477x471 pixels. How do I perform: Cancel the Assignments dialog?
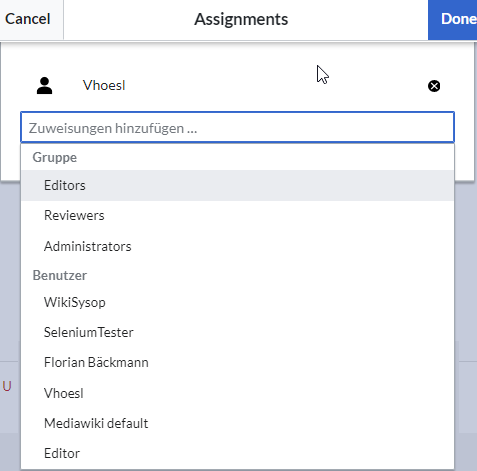coord(28,19)
